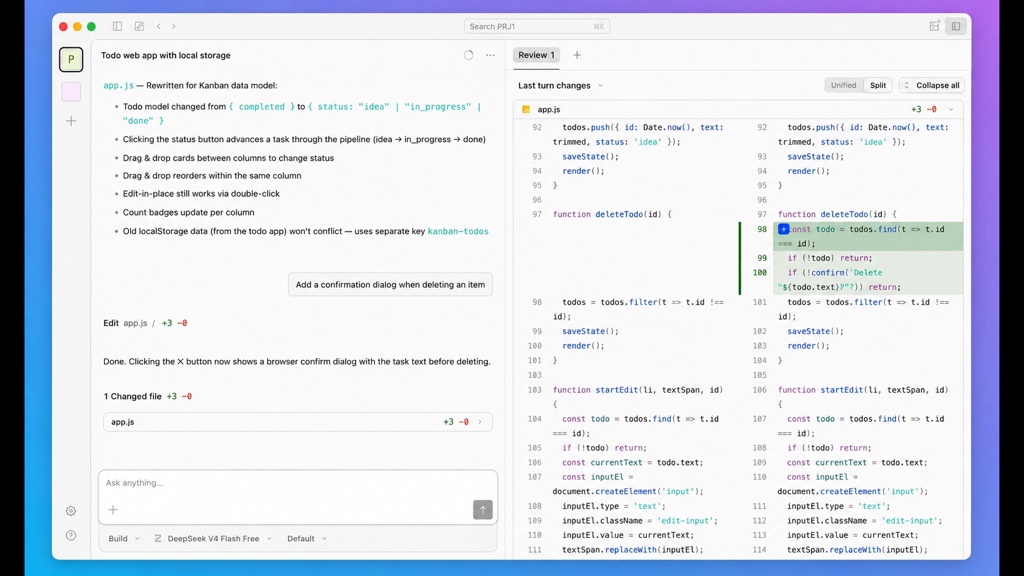The width and height of the screenshot is (1024, 576).
Task: Click 'if (!todo) return;' added line 99
Action: (829, 258)
